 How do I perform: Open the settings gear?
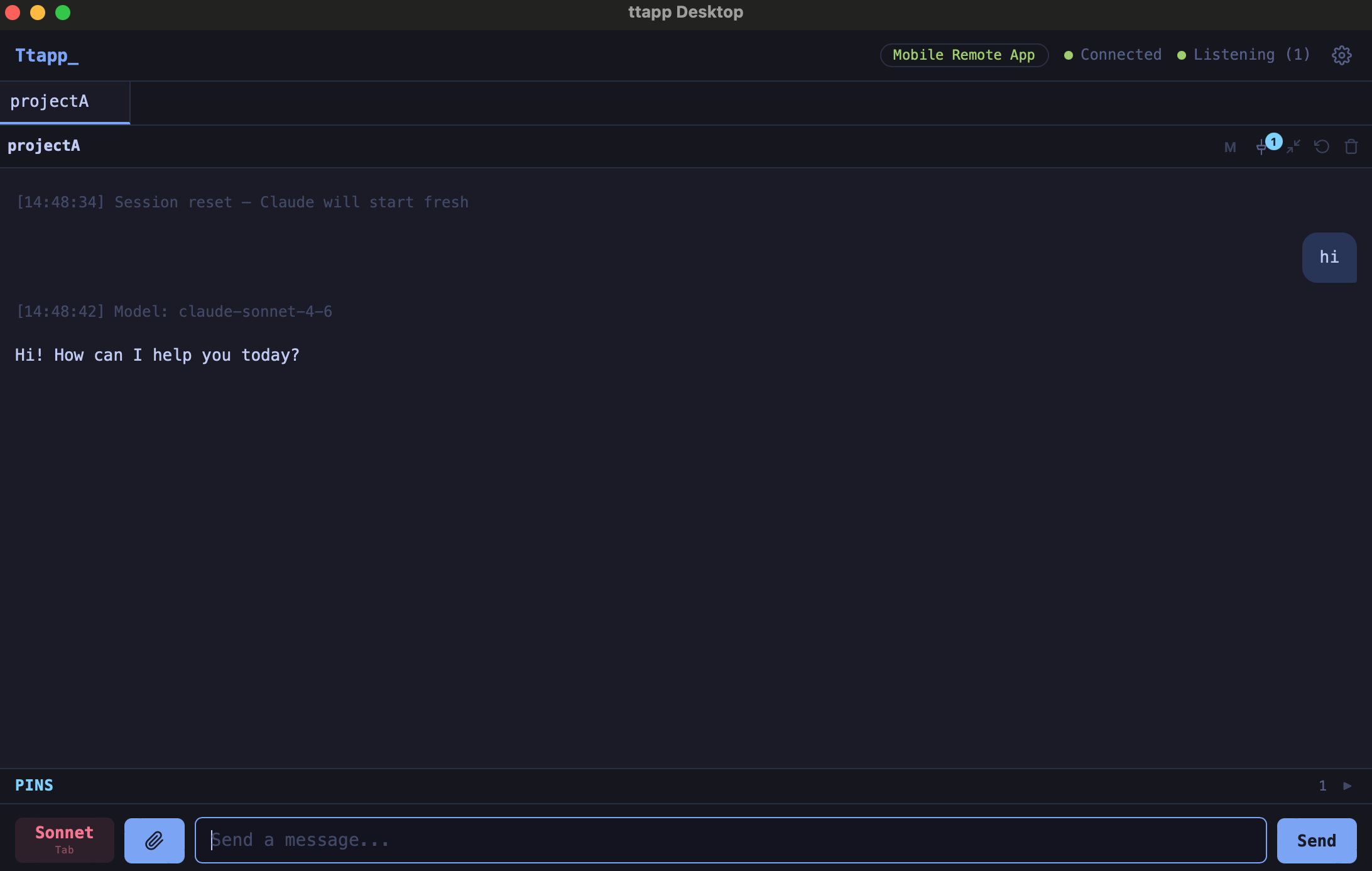point(1342,55)
